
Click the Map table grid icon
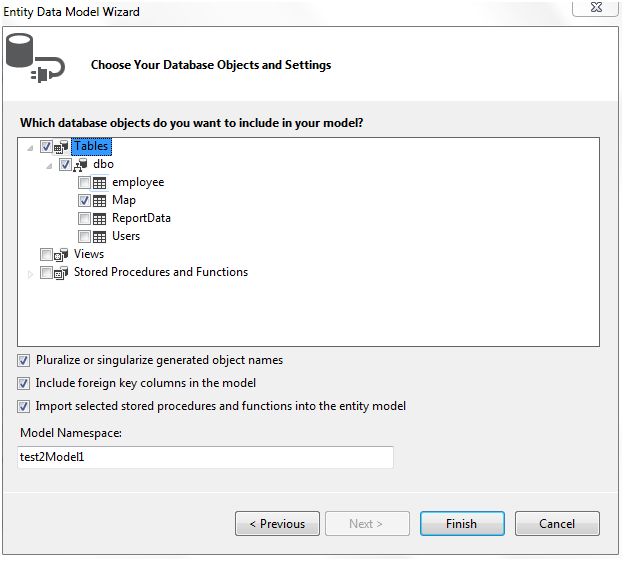point(99,201)
